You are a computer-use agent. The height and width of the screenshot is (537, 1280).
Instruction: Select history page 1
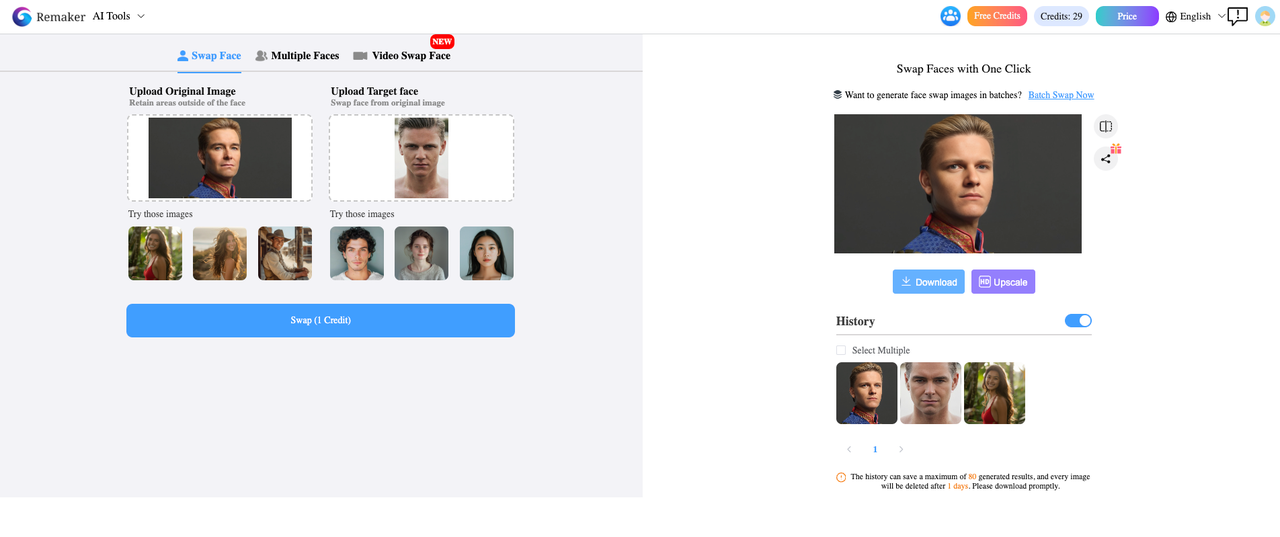pyautogui.click(x=875, y=450)
